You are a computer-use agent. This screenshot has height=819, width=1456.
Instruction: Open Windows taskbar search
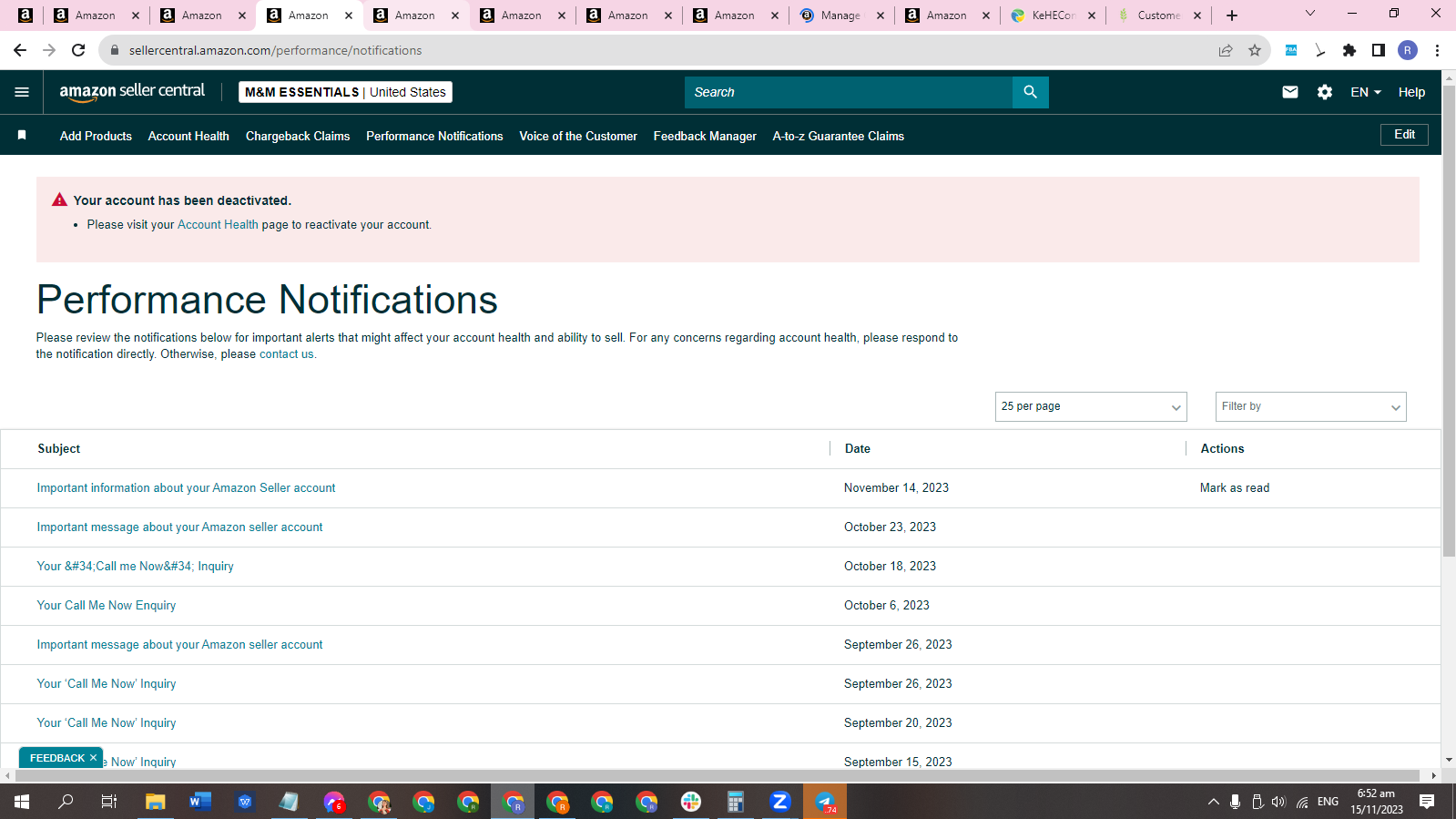[66, 802]
